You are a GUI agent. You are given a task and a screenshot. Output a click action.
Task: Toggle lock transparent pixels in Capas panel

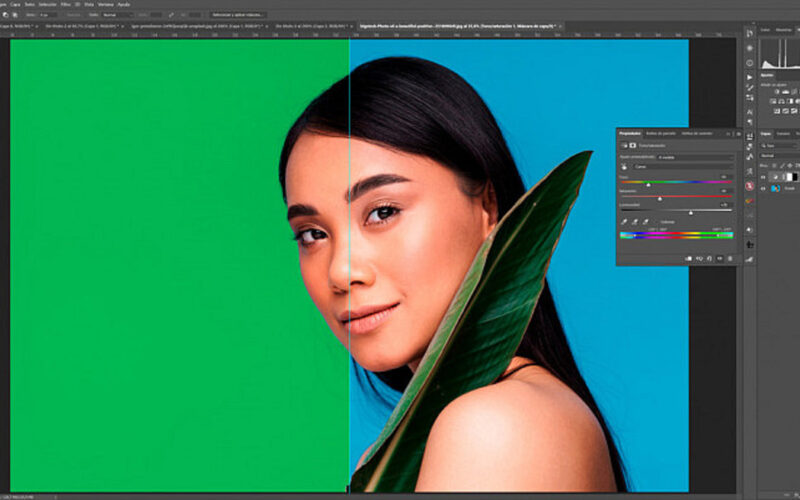(x=774, y=165)
